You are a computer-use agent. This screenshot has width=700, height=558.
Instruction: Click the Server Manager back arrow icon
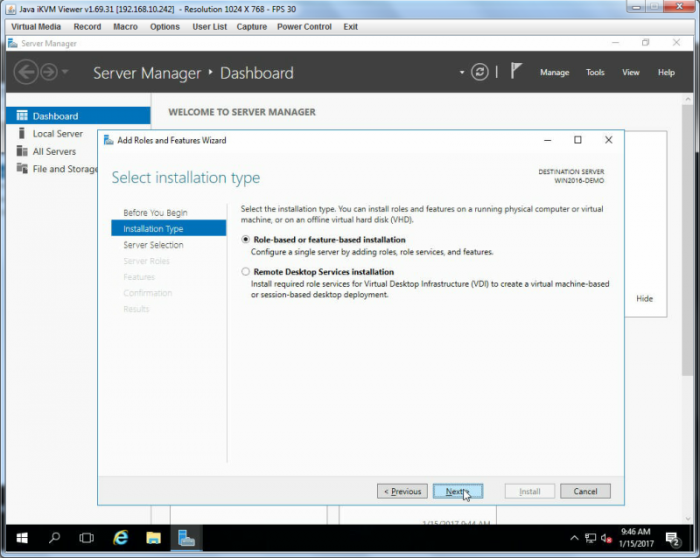(26, 72)
